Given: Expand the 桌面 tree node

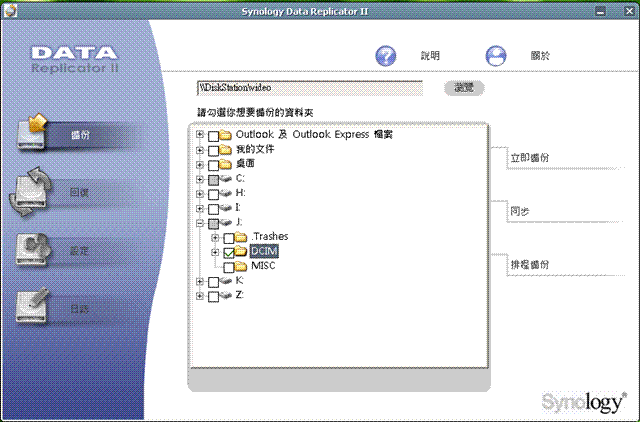Looking at the screenshot, I should [200, 165].
